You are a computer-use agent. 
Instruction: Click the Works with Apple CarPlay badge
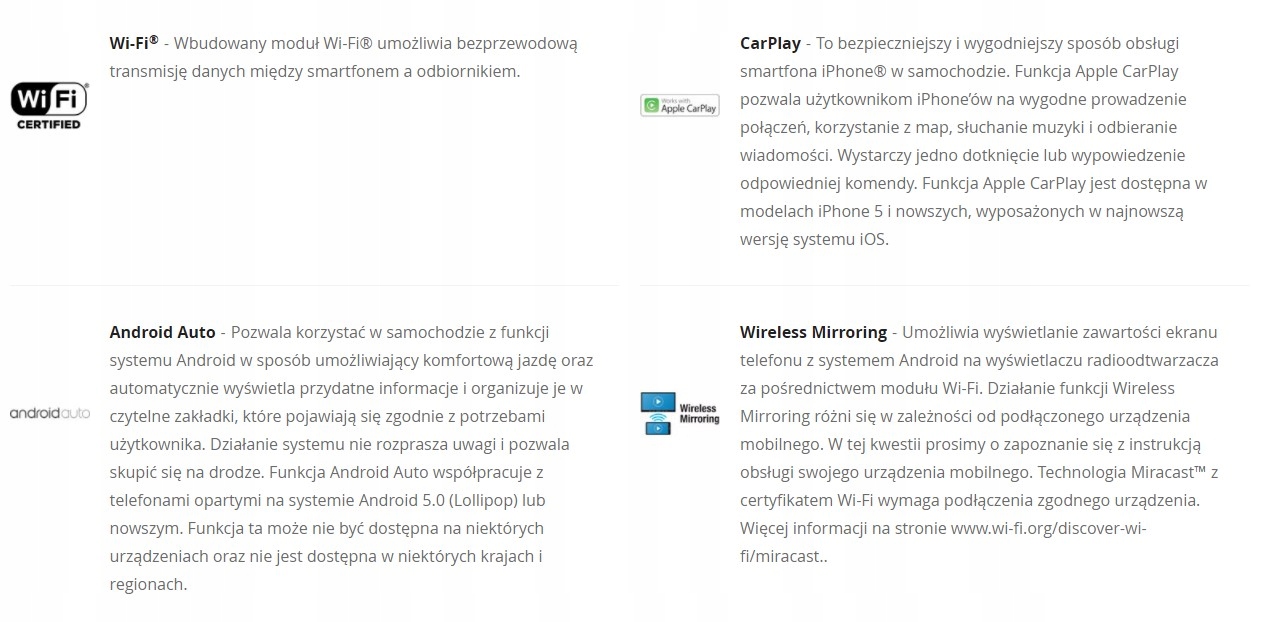(680, 105)
